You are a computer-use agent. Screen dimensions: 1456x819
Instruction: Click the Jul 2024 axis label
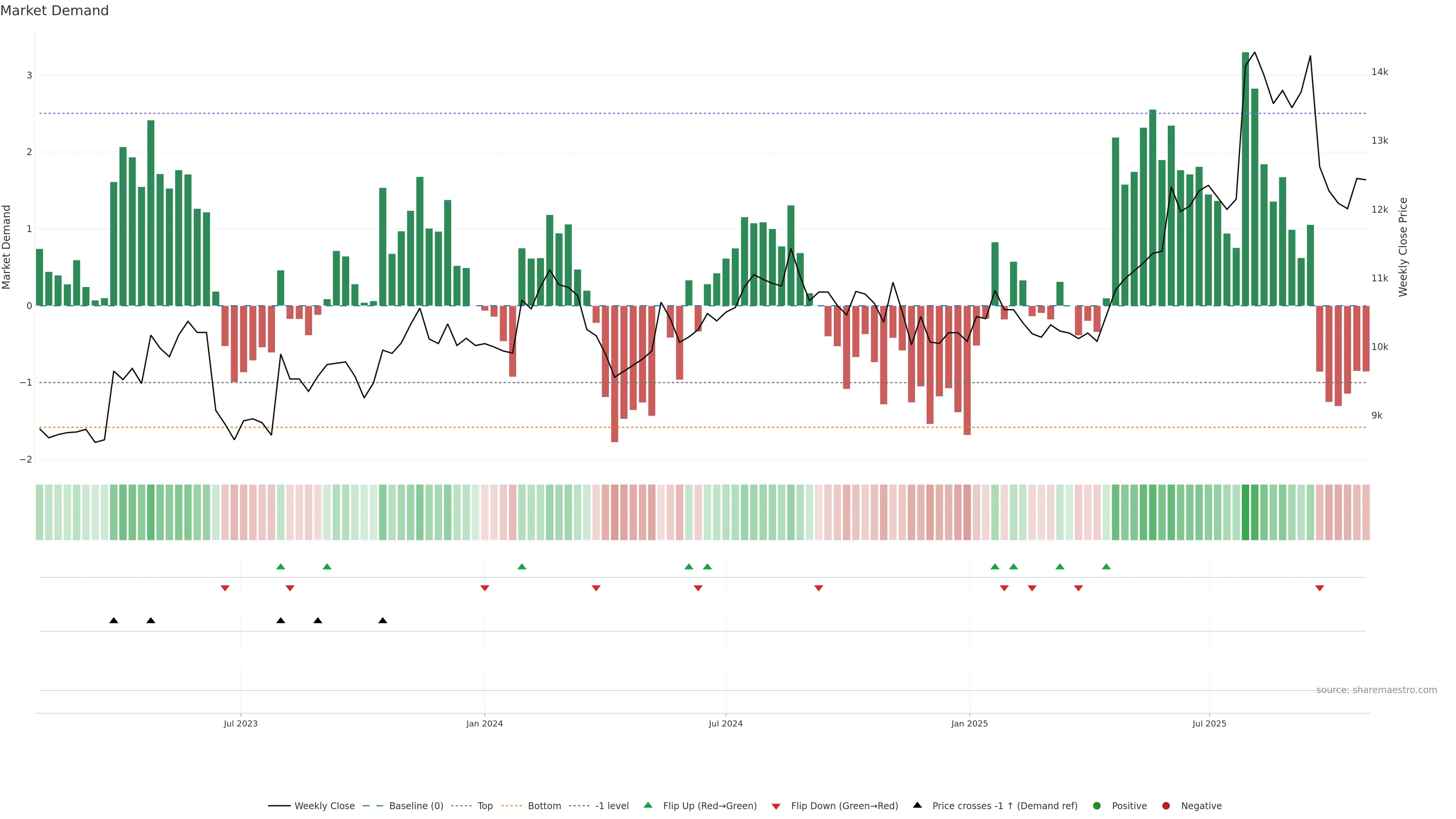point(726,723)
